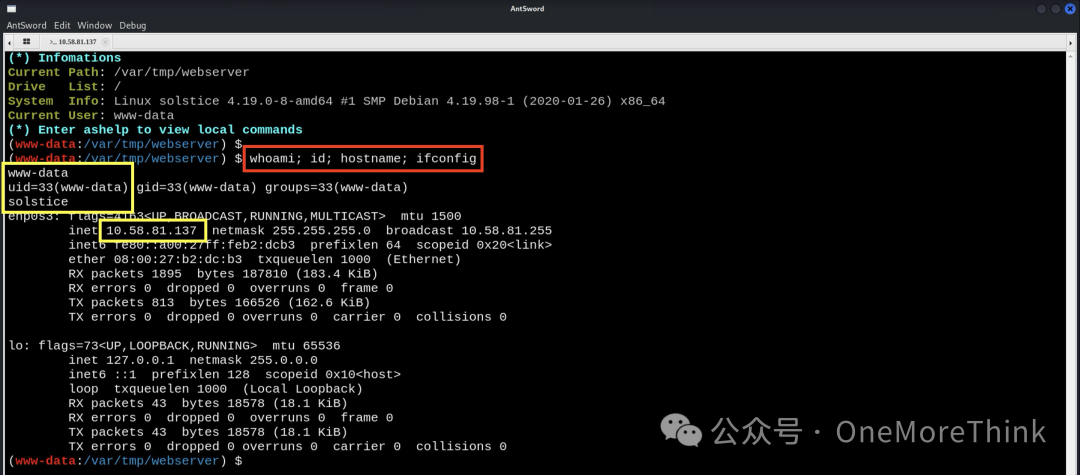Click 'lo: flags=73<UP,LOOPBACK,RUNNING>' line
The width and height of the screenshot is (1080, 475).
[x=174, y=346]
